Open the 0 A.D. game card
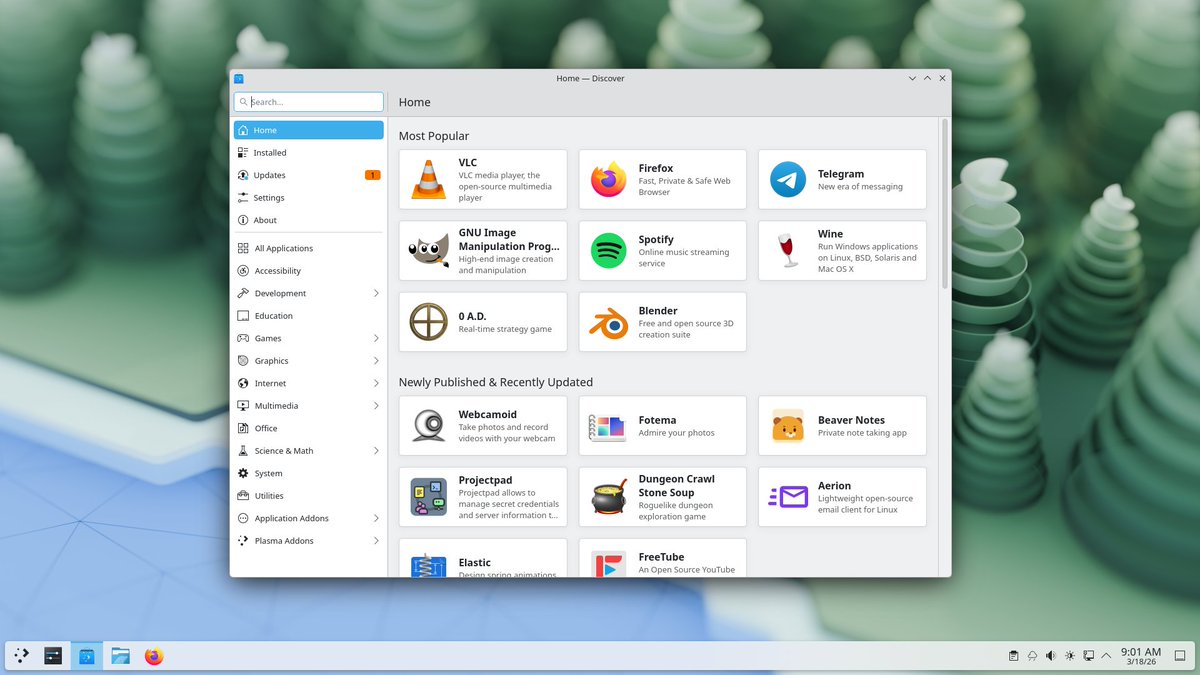1200x675 pixels. pyautogui.click(x=483, y=322)
